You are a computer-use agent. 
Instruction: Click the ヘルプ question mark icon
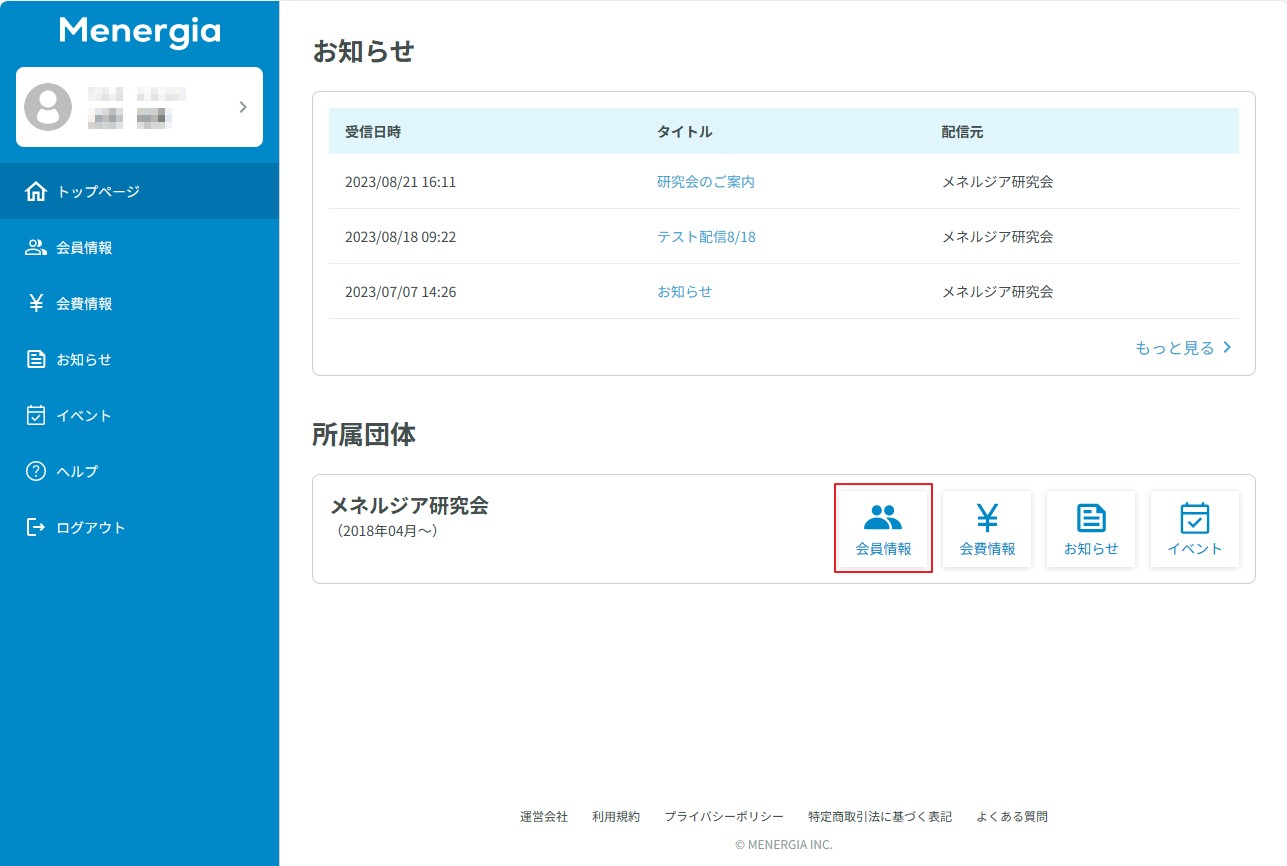click(x=36, y=471)
